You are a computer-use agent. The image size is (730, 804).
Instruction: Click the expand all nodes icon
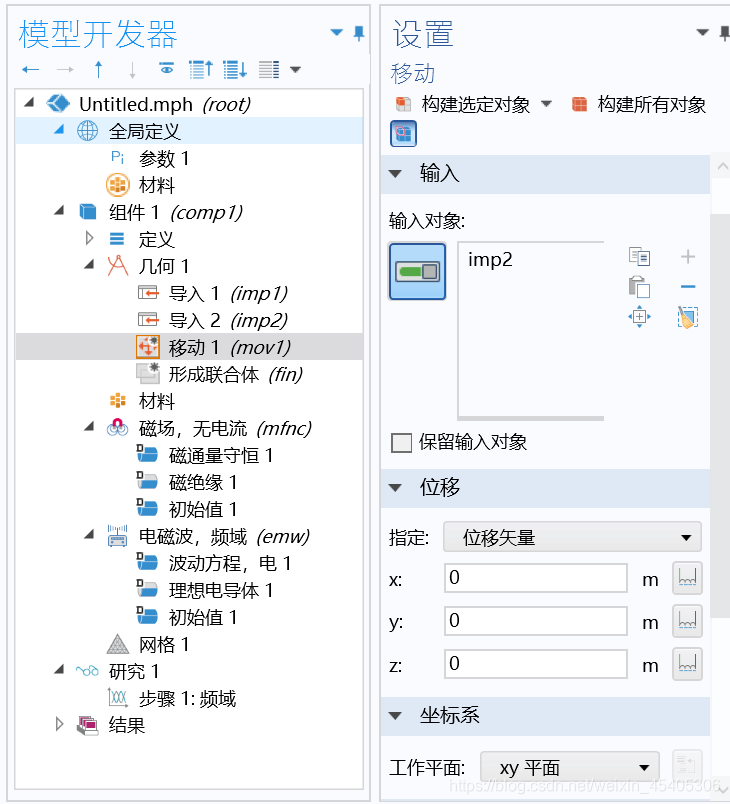coord(200,69)
